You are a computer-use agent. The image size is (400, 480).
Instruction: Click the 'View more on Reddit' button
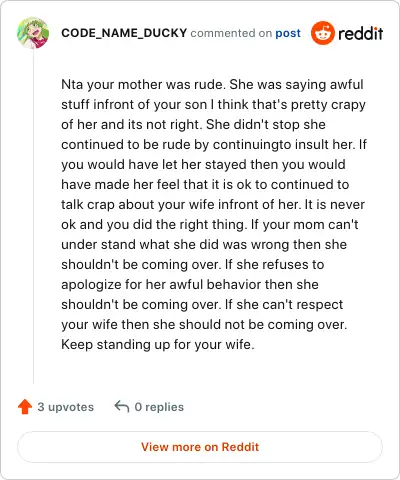pos(200,447)
